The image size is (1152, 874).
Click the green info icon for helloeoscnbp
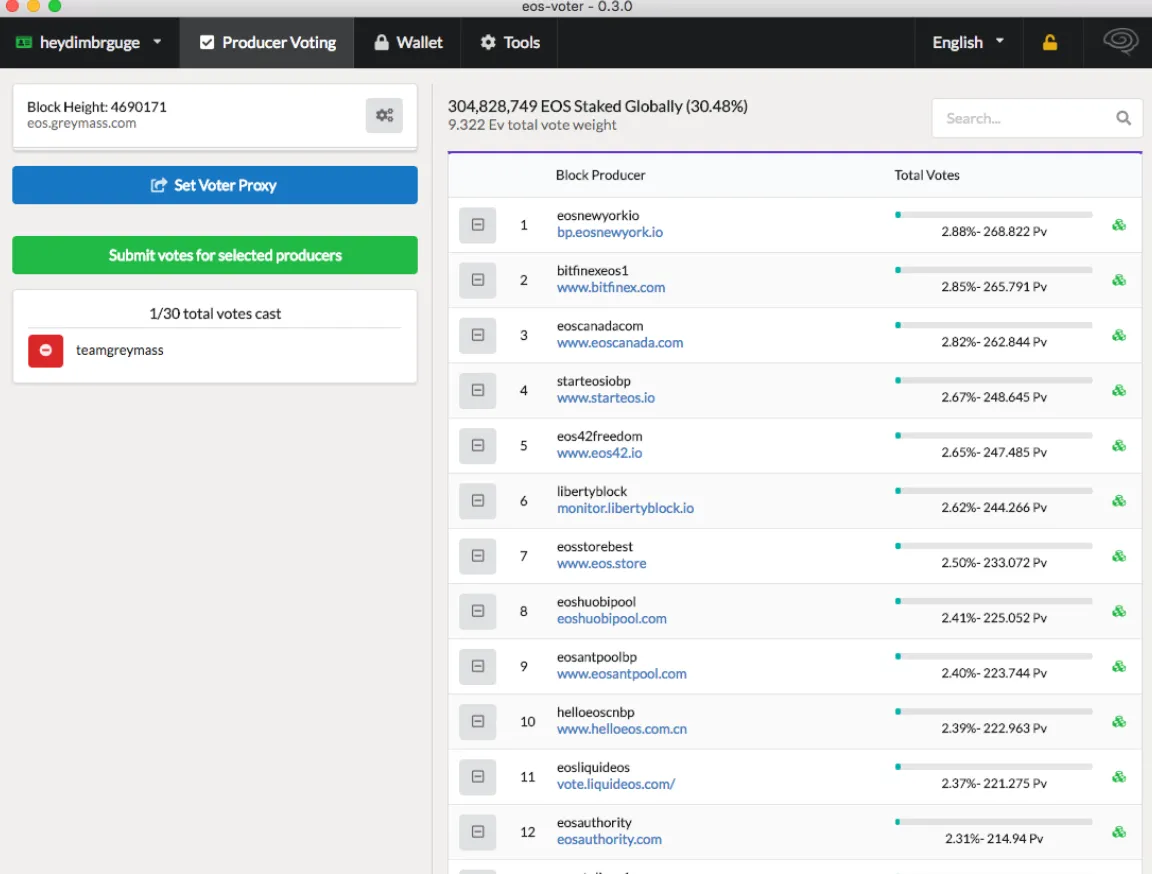pos(1118,721)
